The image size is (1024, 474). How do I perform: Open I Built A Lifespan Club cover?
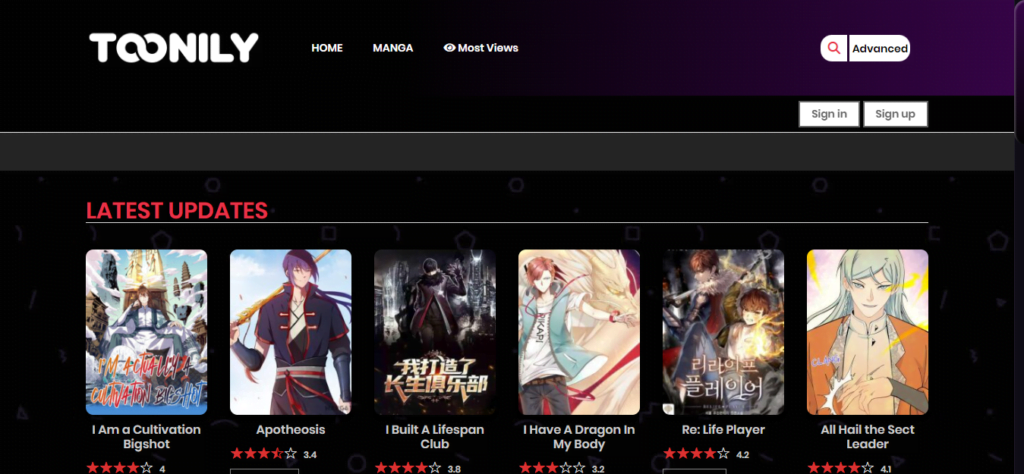click(x=435, y=332)
